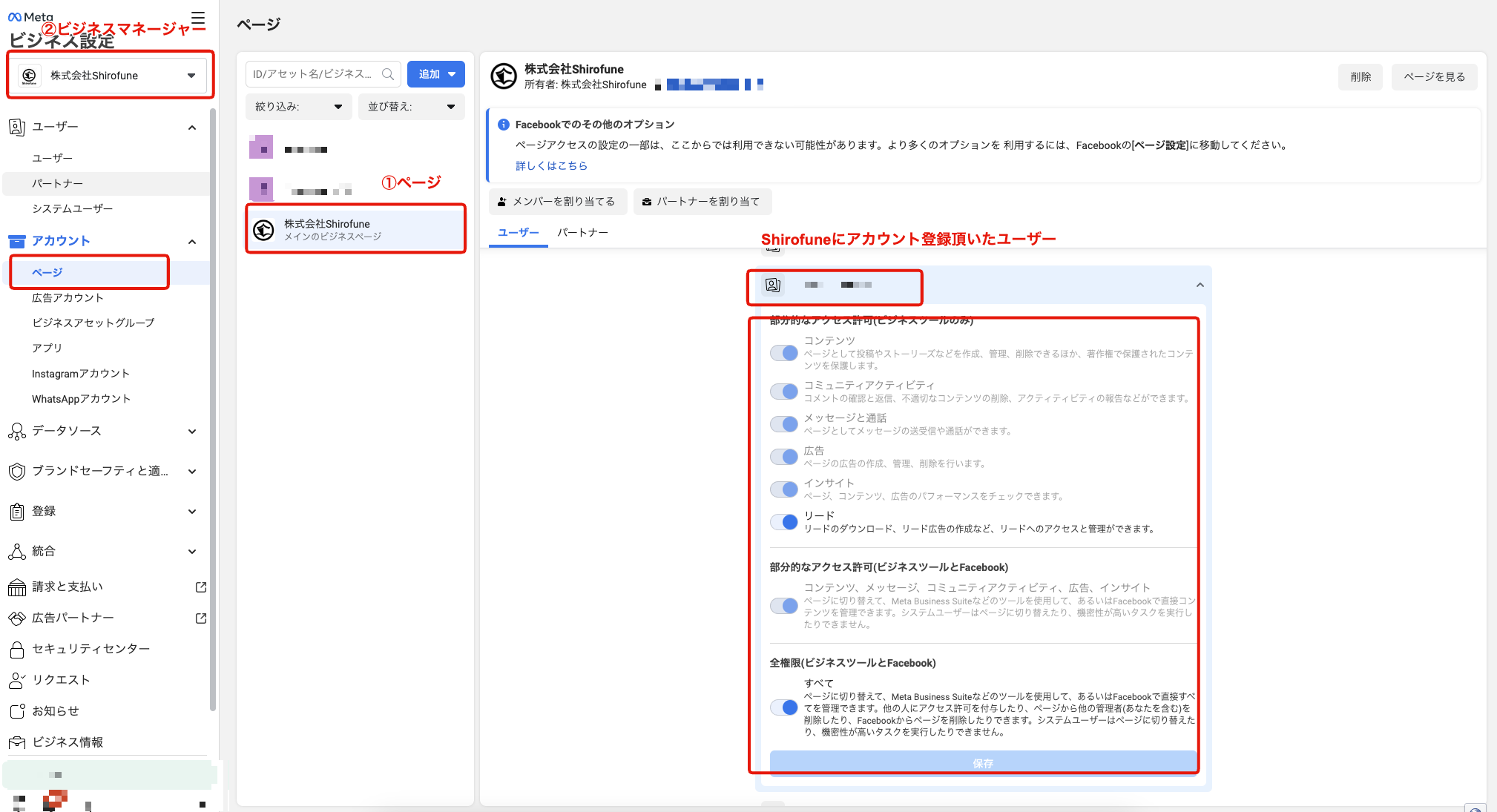
Task: Open the hamburger menu next to the Meta logo
Action: [198, 19]
